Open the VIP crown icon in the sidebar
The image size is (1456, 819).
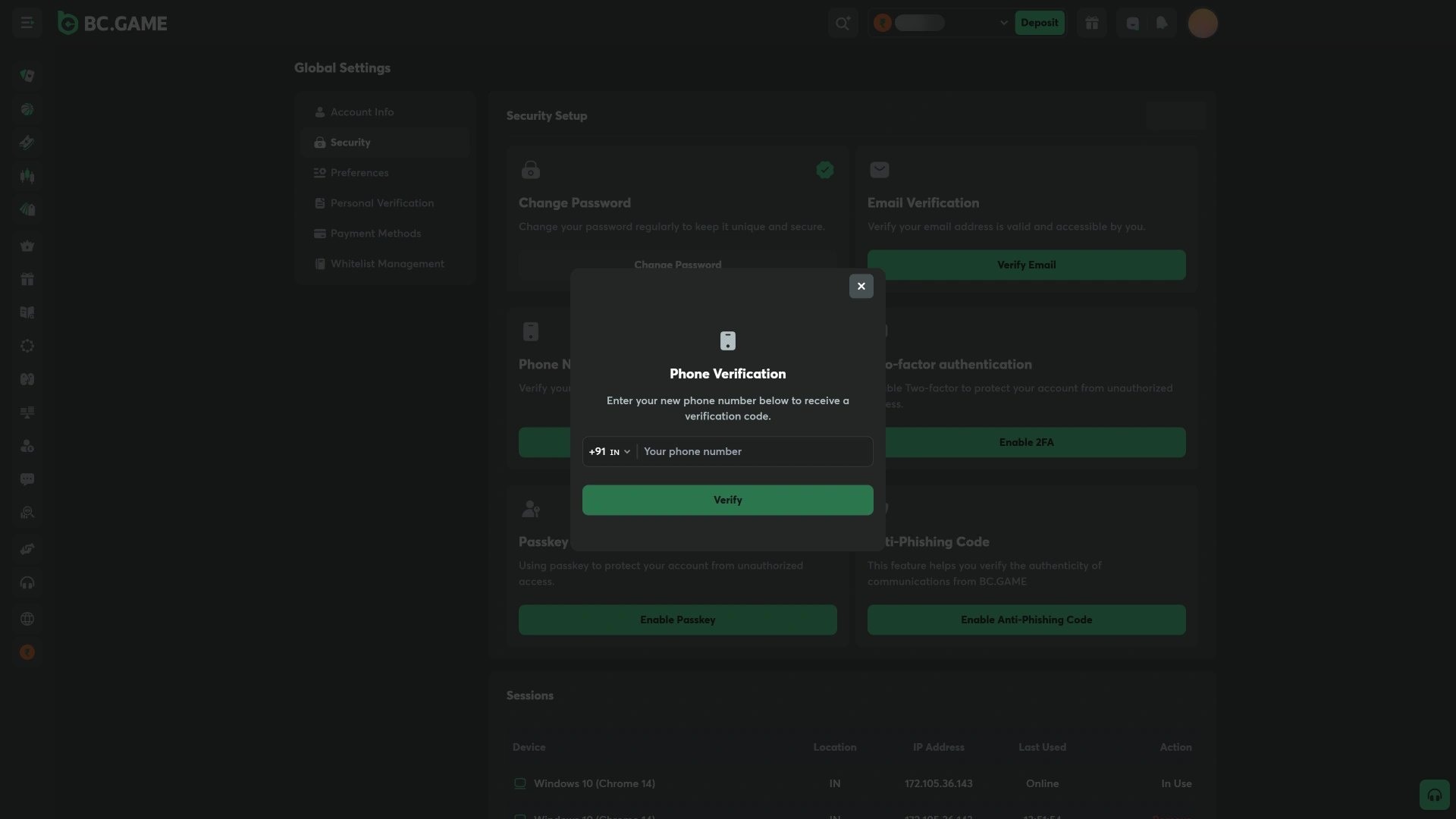coord(27,246)
